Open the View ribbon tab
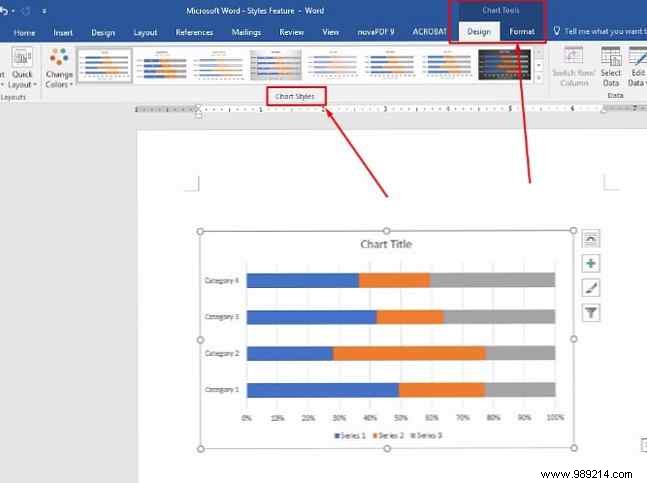Viewport: 647px width, 483px height. tap(330, 33)
